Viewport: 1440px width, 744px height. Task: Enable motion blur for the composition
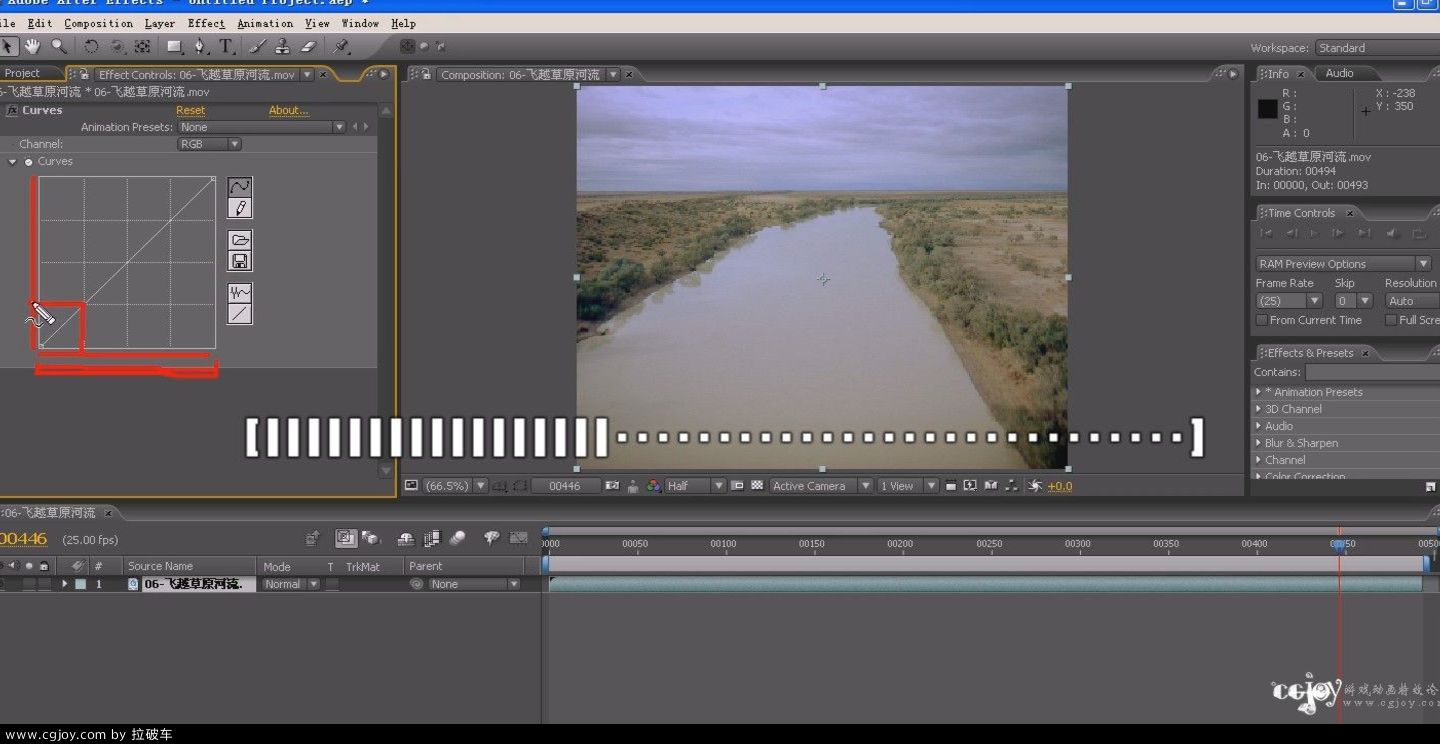457,538
